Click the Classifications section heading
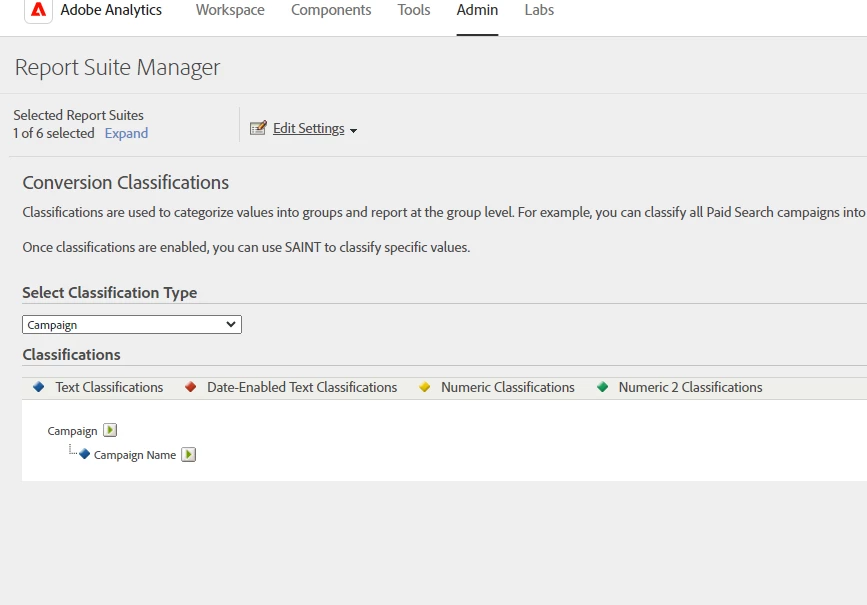Screen dimensions: 867x605 71,354
